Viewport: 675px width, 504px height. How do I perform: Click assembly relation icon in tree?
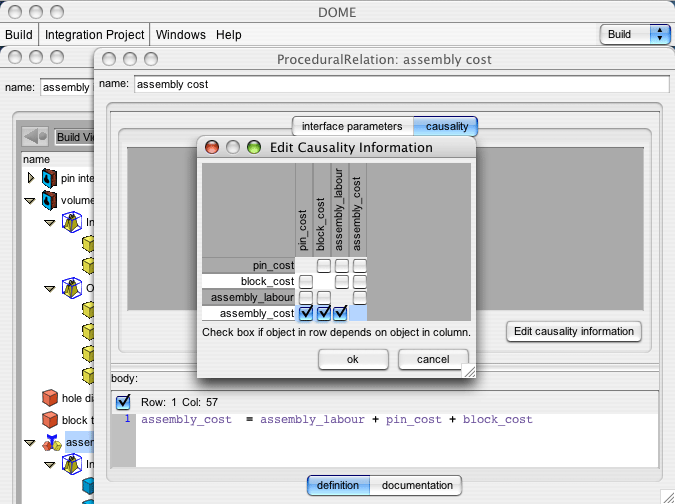pos(52,442)
